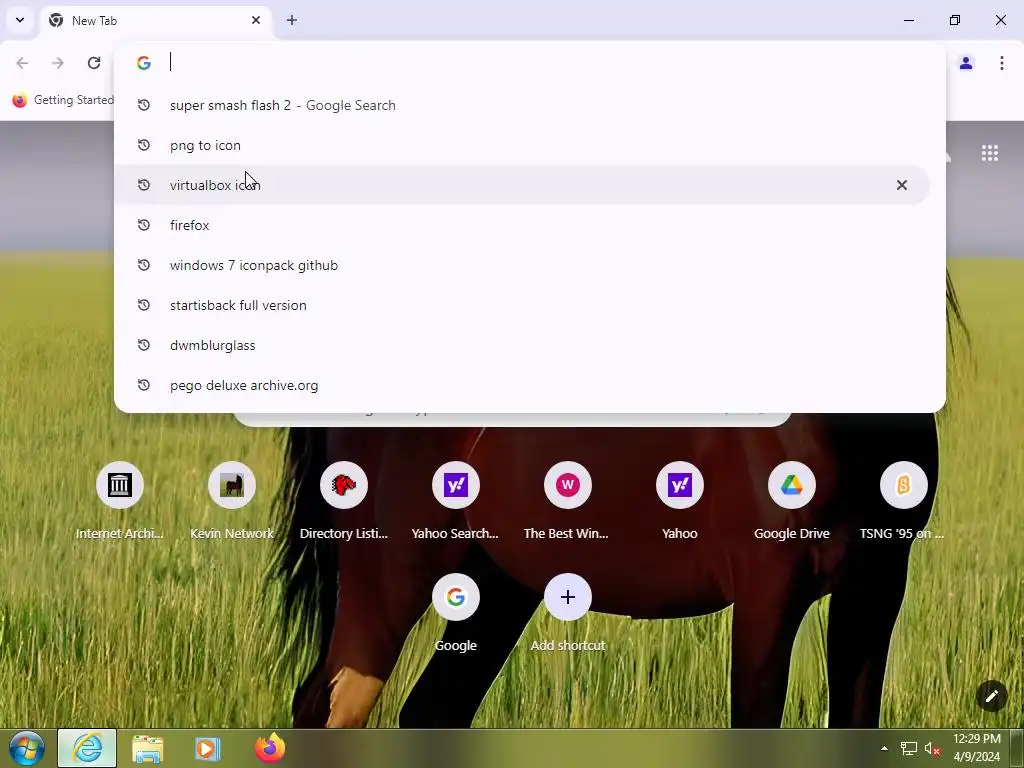Select suggestion 'firefox'
This screenshot has height=768, width=1024.
(x=522, y=225)
